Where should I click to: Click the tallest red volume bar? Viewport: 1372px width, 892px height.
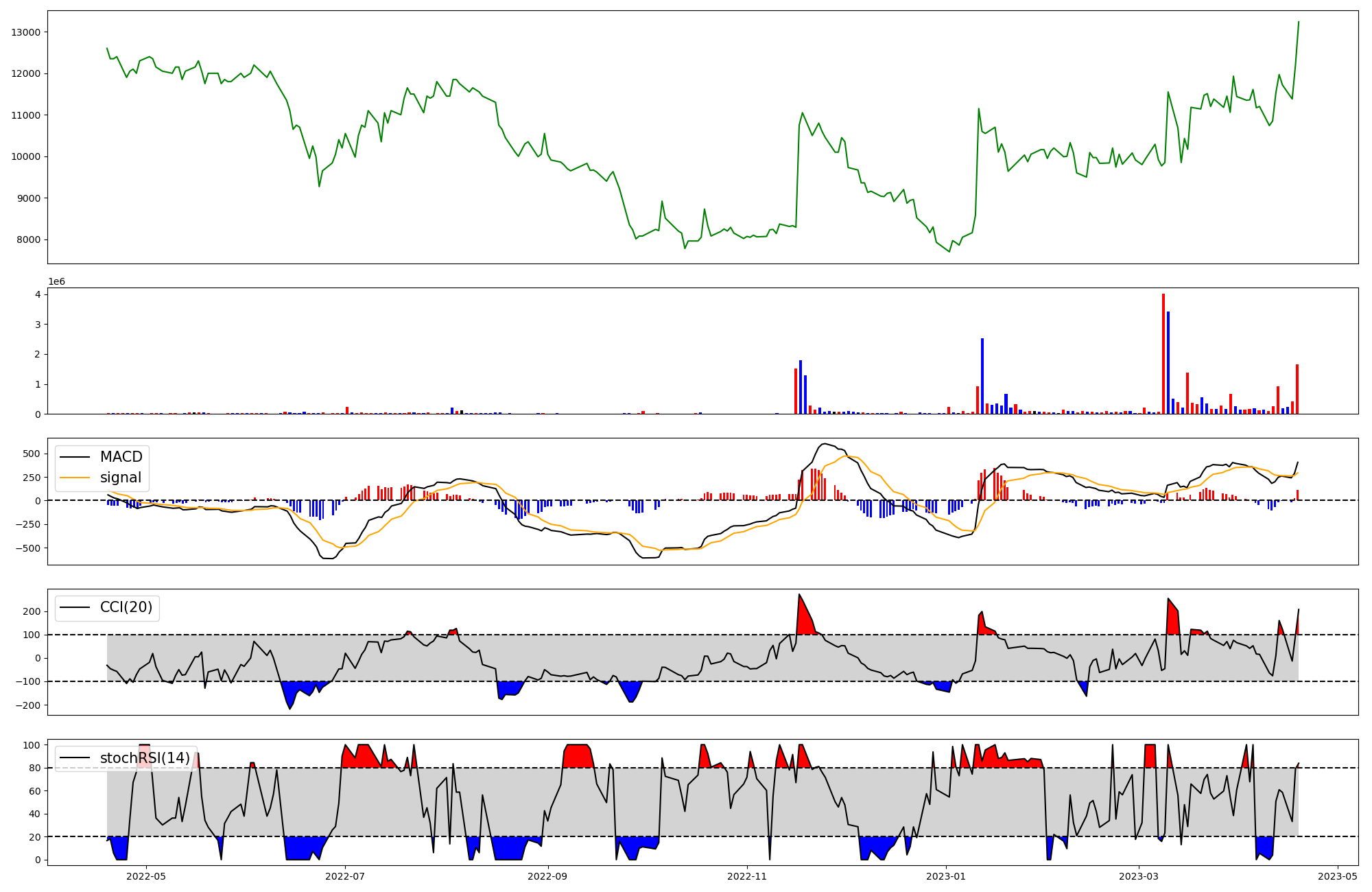(x=1163, y=353)
